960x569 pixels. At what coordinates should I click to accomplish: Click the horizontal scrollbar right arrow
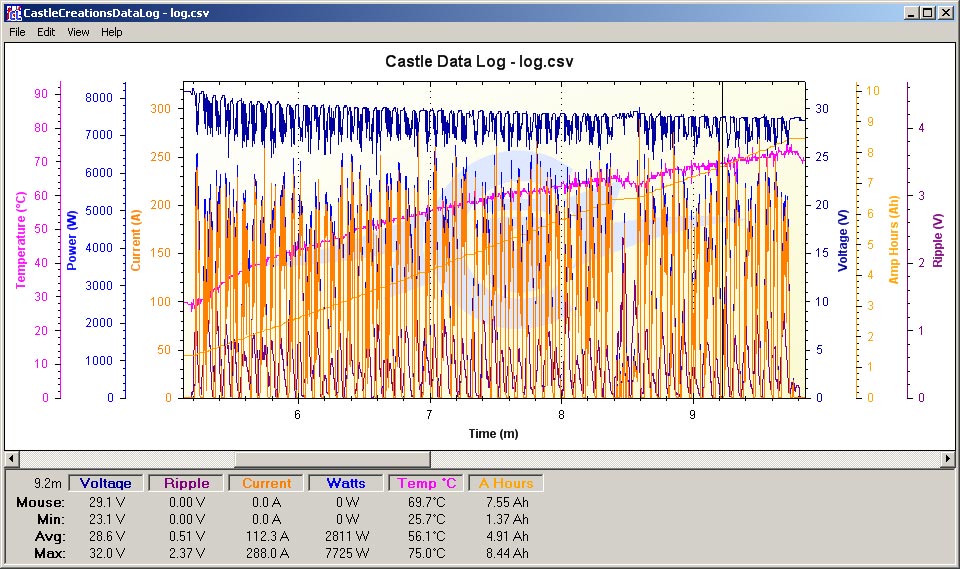pos(948,458)
